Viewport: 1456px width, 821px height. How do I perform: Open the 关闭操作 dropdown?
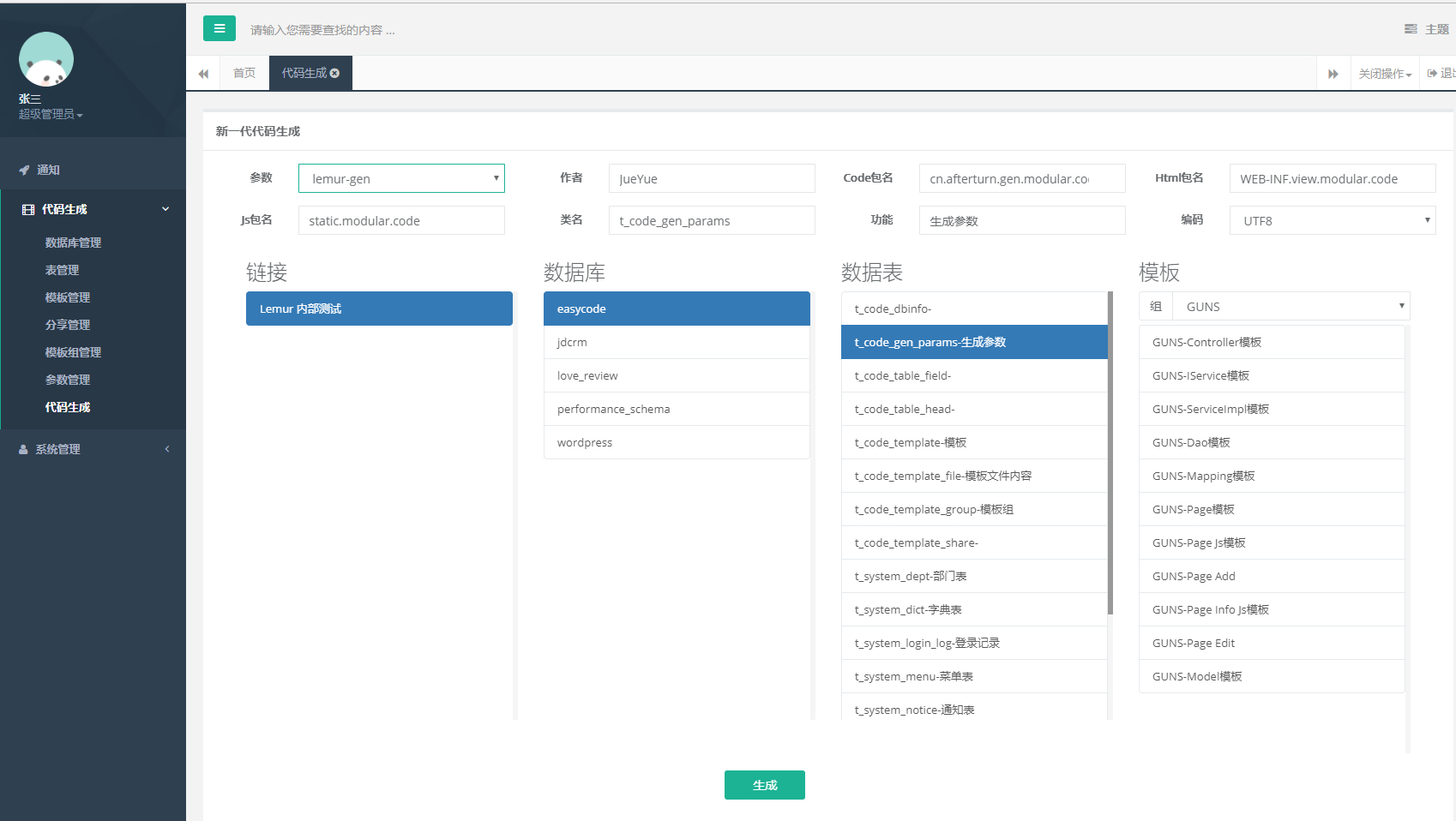[1385, 74]
